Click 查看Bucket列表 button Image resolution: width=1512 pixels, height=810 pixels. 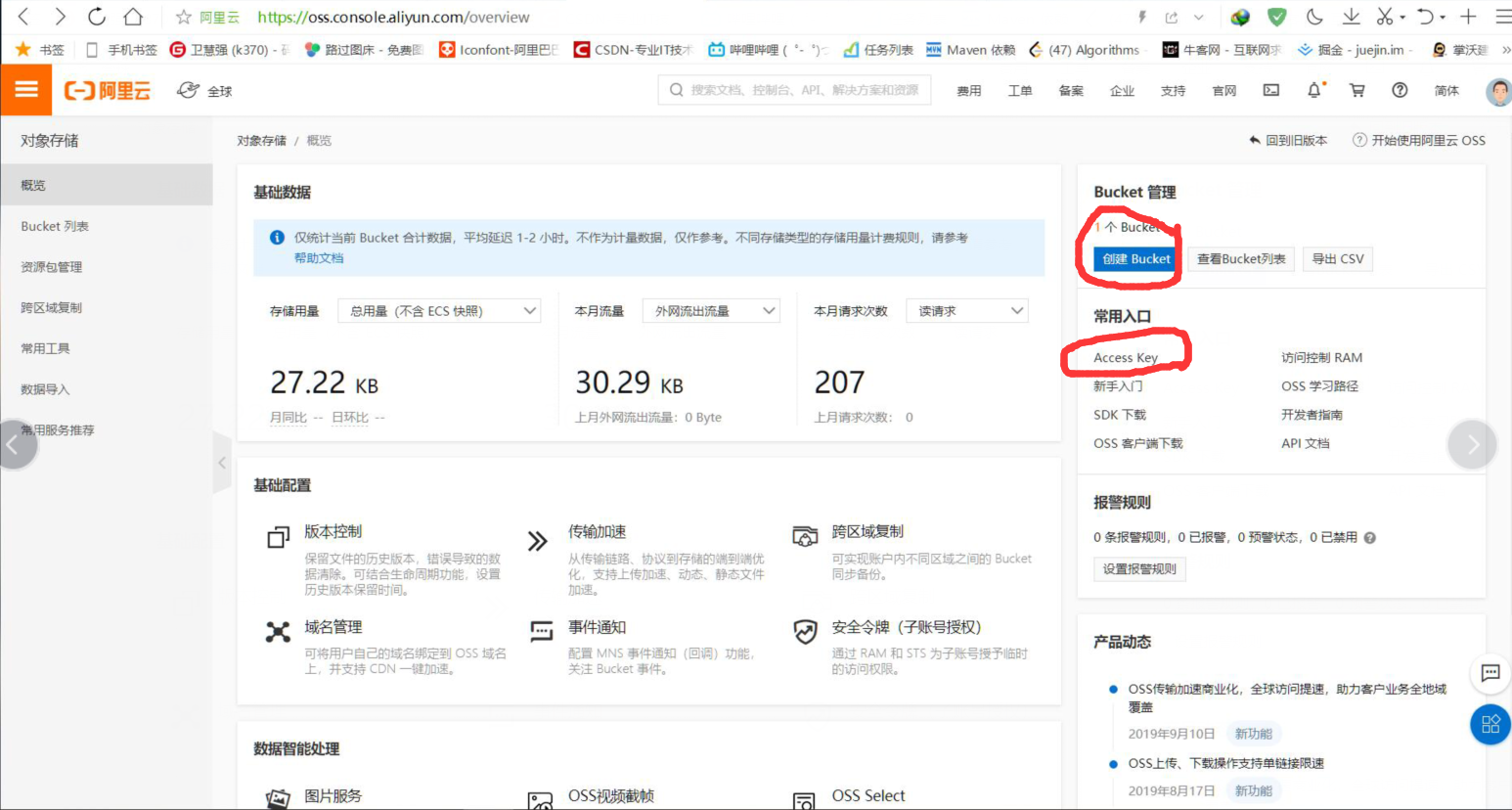[1241, 259]
